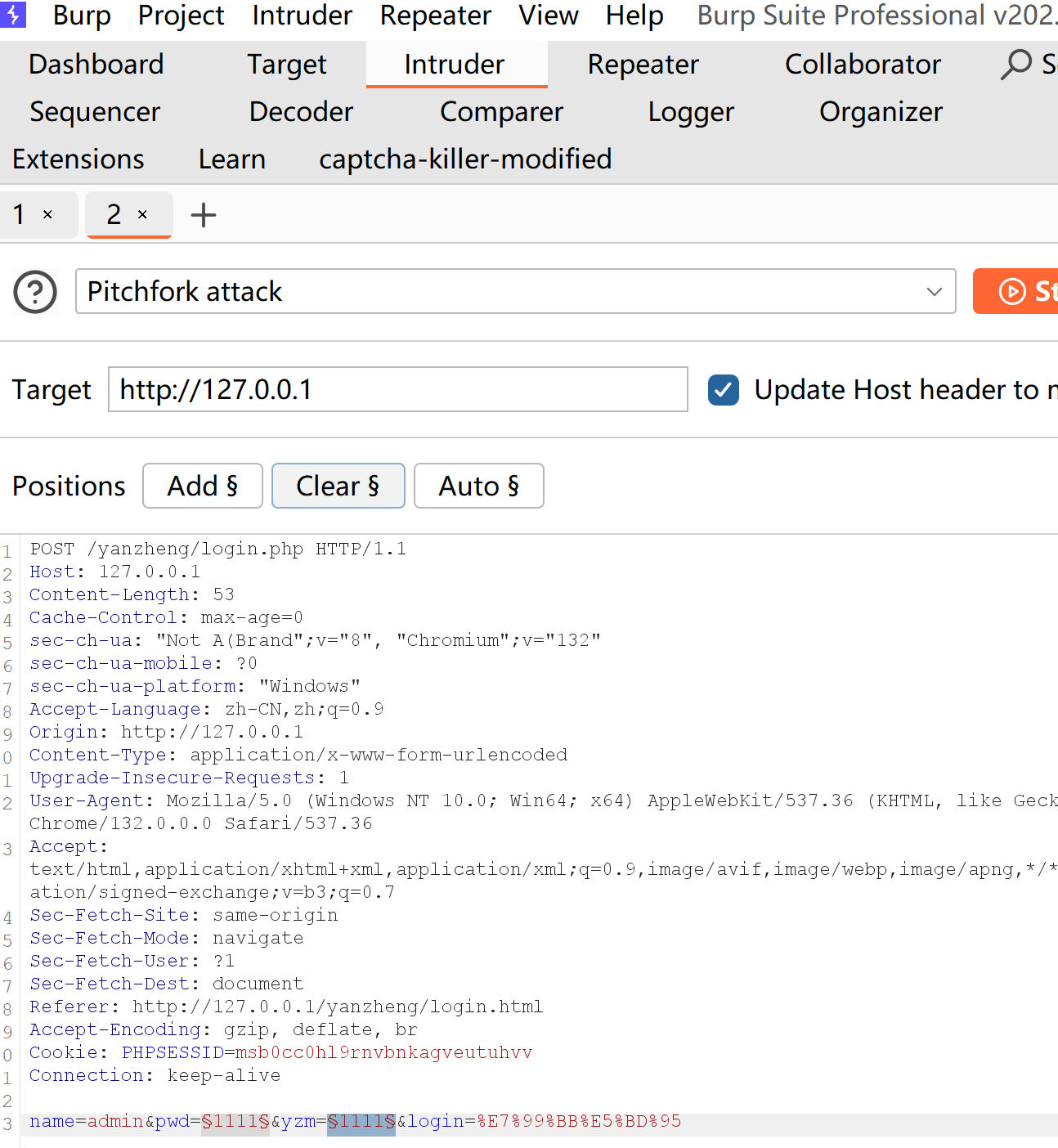Click the Add § button

(203, 486)
